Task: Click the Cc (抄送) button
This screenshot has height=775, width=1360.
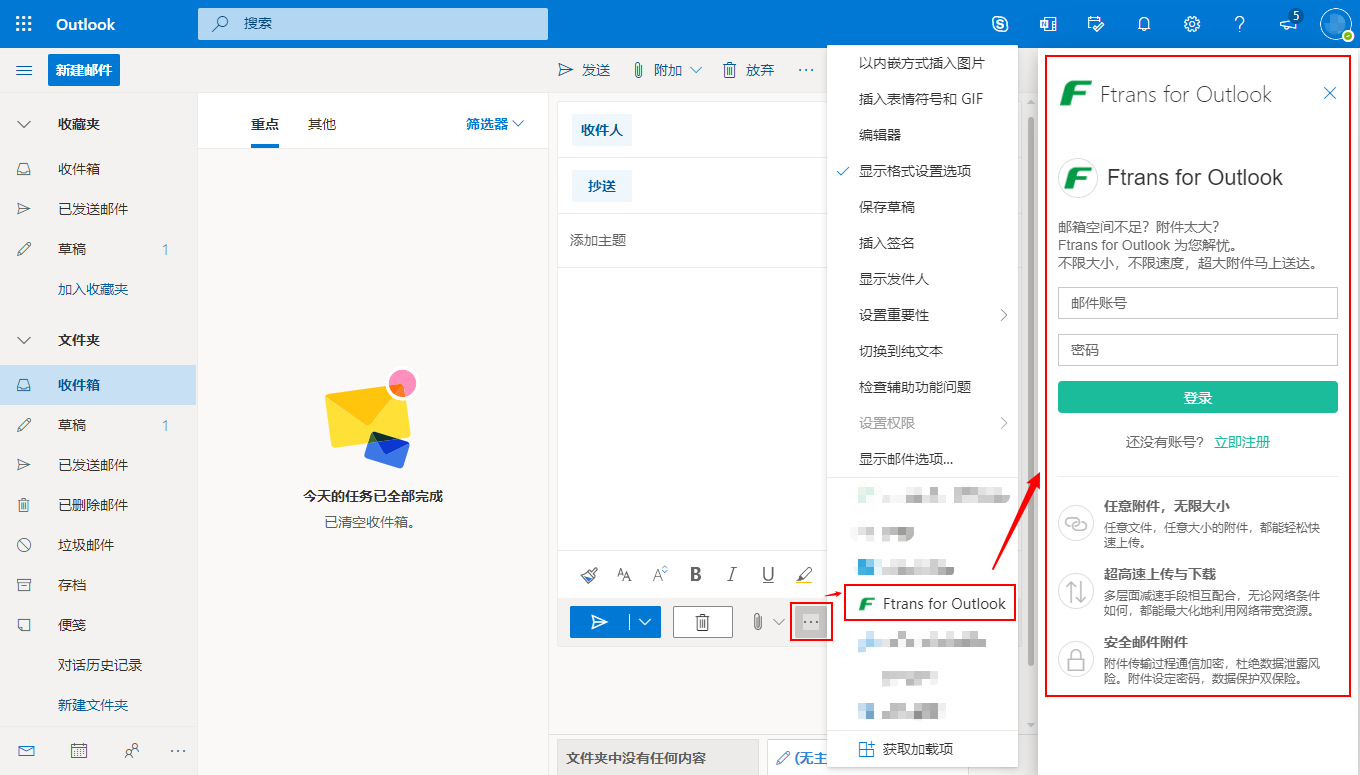Action: pyautogui.click(x=602, y=186)
